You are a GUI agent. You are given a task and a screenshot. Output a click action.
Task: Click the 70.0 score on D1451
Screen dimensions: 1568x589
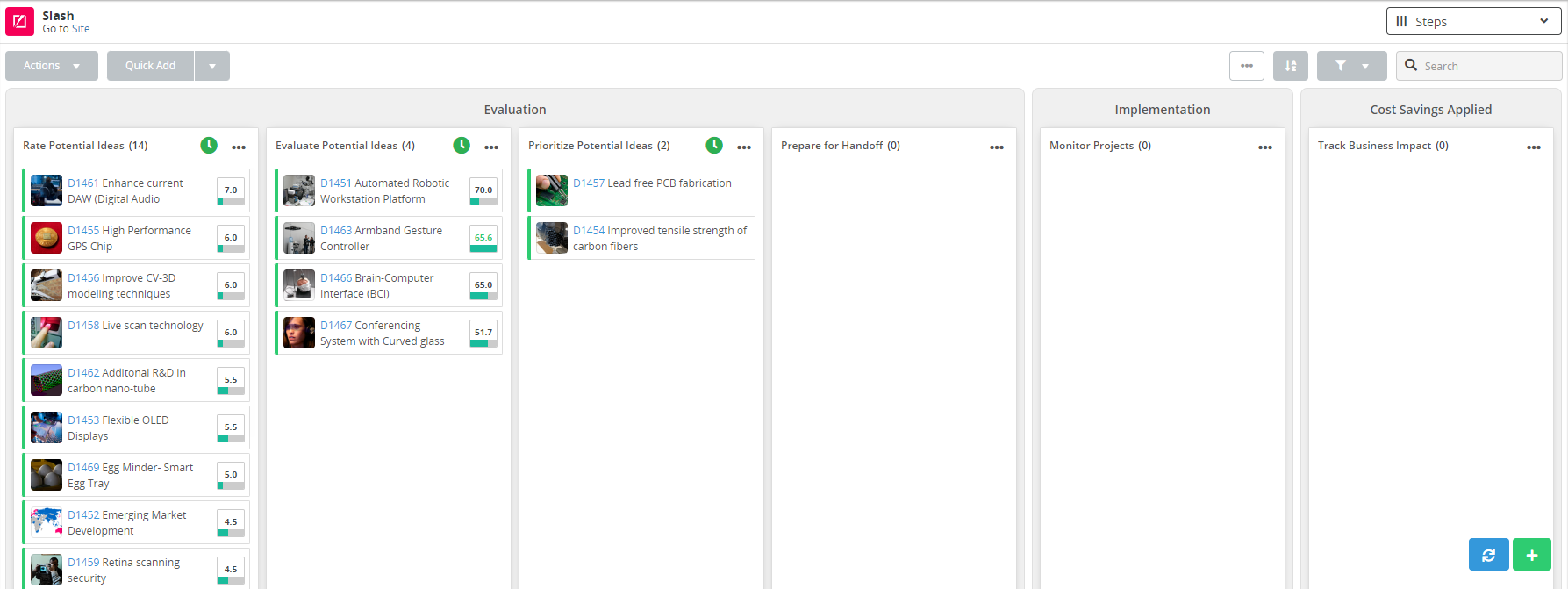coord(483,190)
